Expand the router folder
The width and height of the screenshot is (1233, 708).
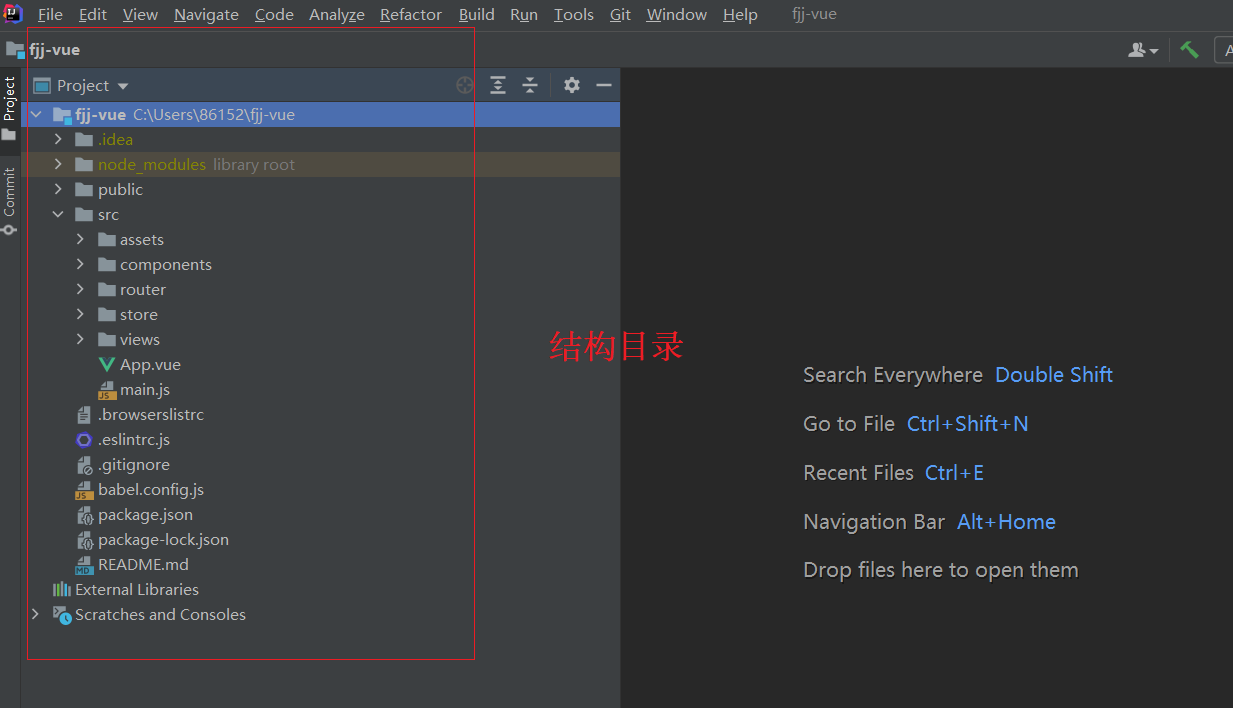tap(80, 290)
